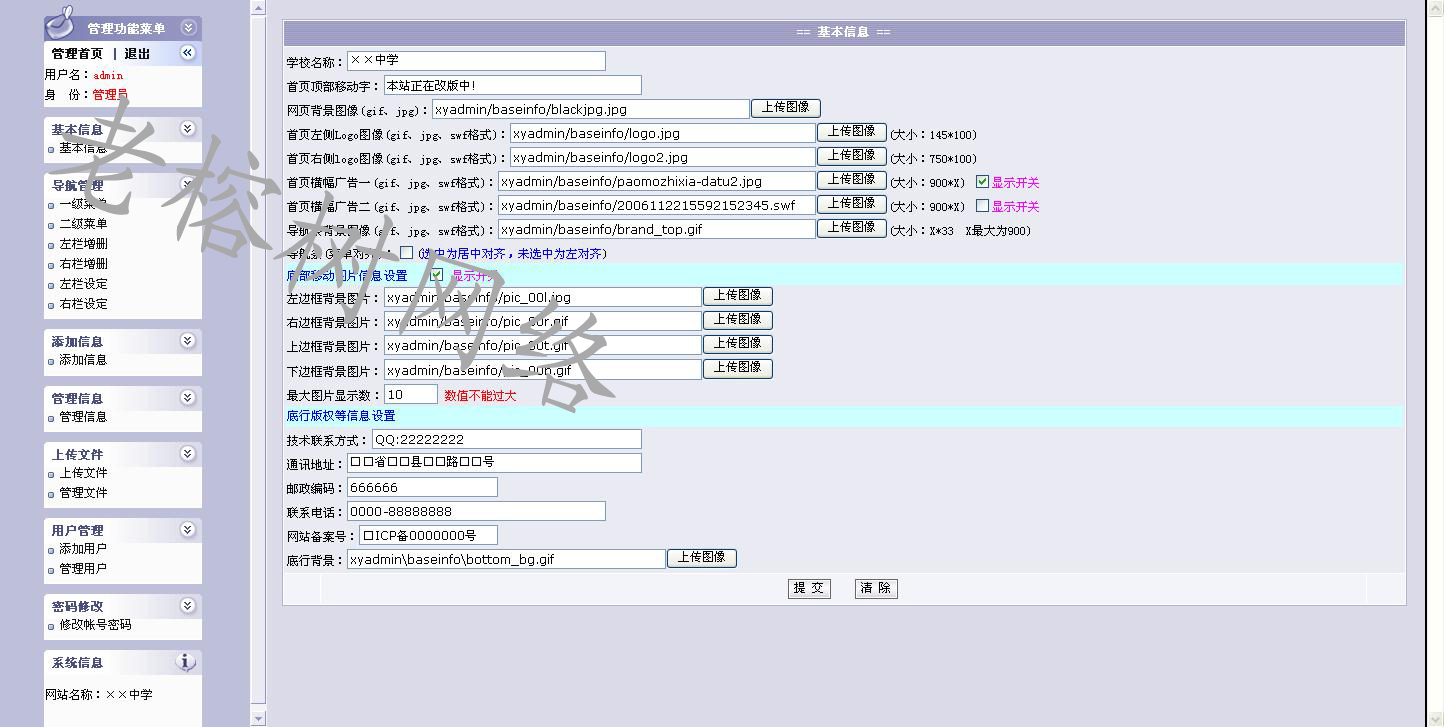The height and width of the screenshot is (727, 1444).
Task: Click 上传图像 button for 底行背景
Action: (x=701, y=558)
